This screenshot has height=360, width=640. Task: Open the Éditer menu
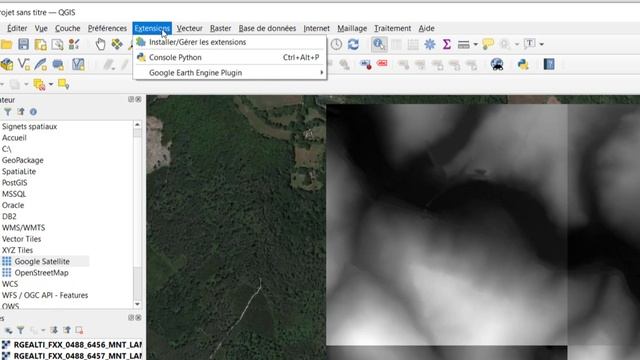pyautogui.click(x=17, y=28)
